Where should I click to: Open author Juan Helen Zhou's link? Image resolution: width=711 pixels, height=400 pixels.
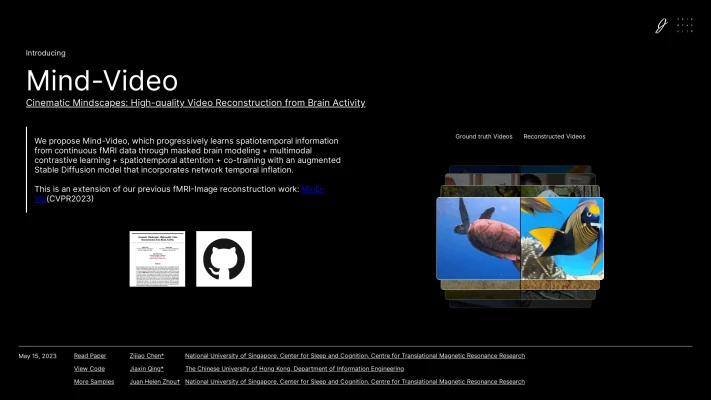pyautogui.click(x=155, y=382)
